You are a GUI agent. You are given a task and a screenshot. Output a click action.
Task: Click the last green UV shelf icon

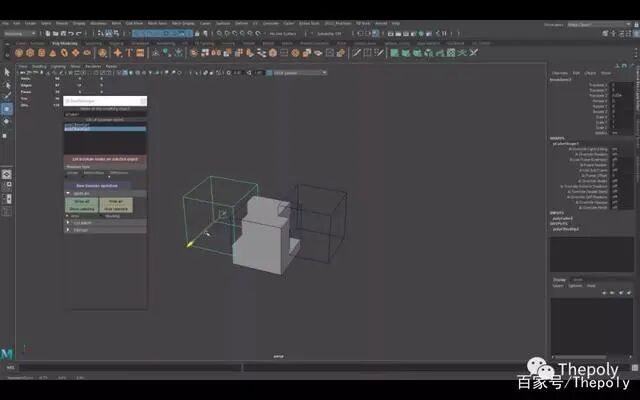point(473,53)
